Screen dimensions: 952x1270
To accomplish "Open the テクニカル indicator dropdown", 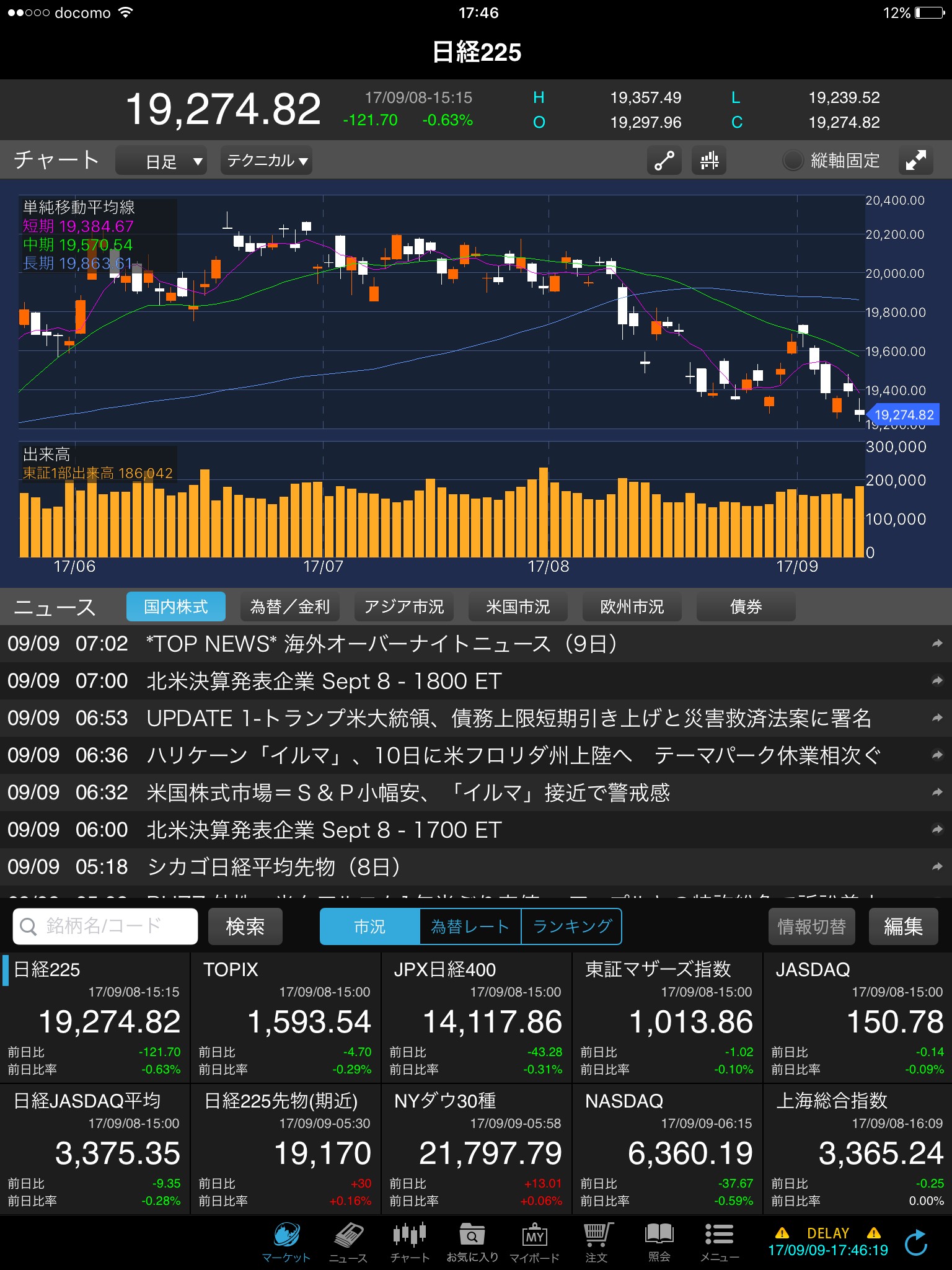I will pos(267,161).
